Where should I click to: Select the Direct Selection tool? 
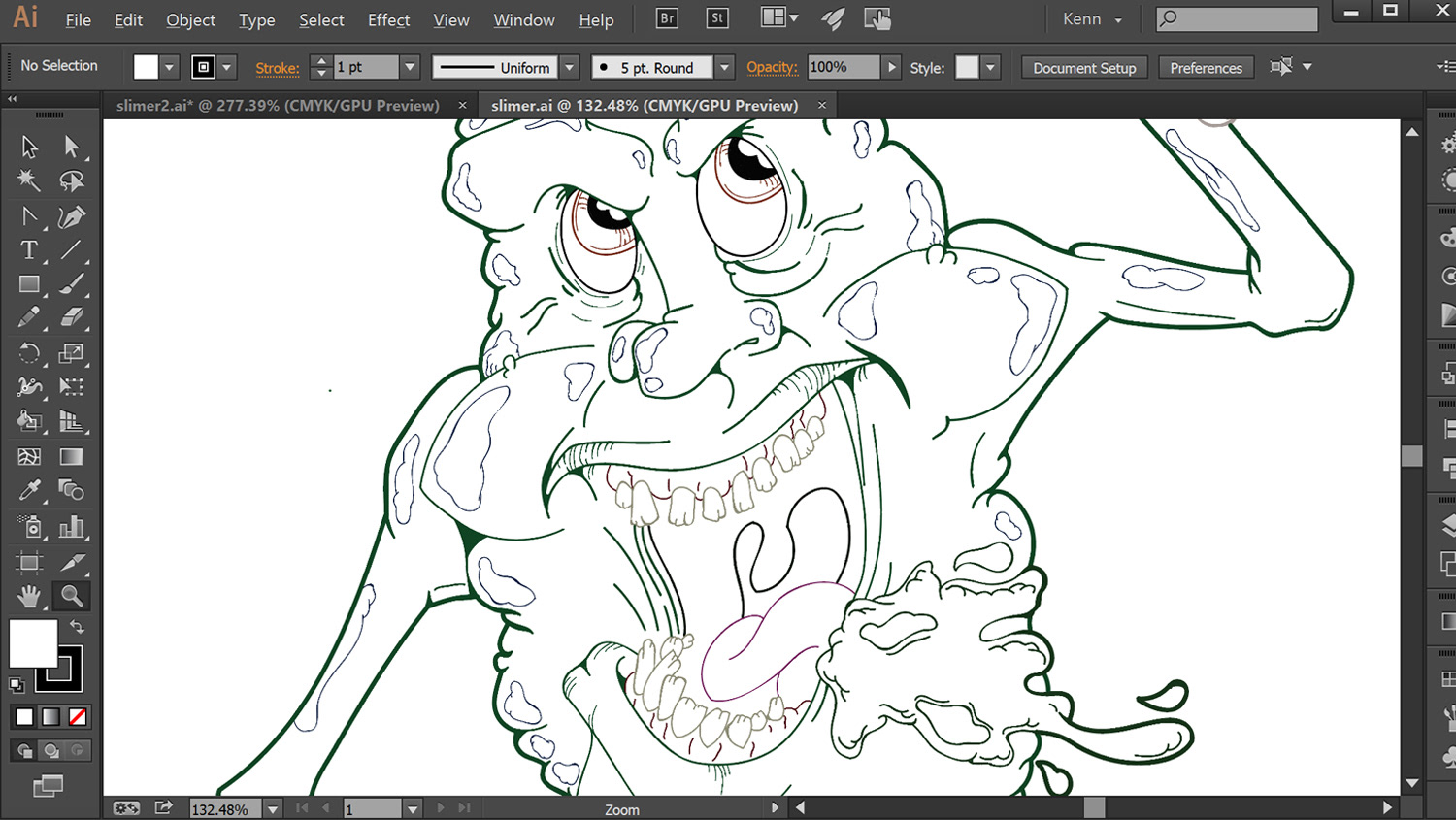[71, 147]
